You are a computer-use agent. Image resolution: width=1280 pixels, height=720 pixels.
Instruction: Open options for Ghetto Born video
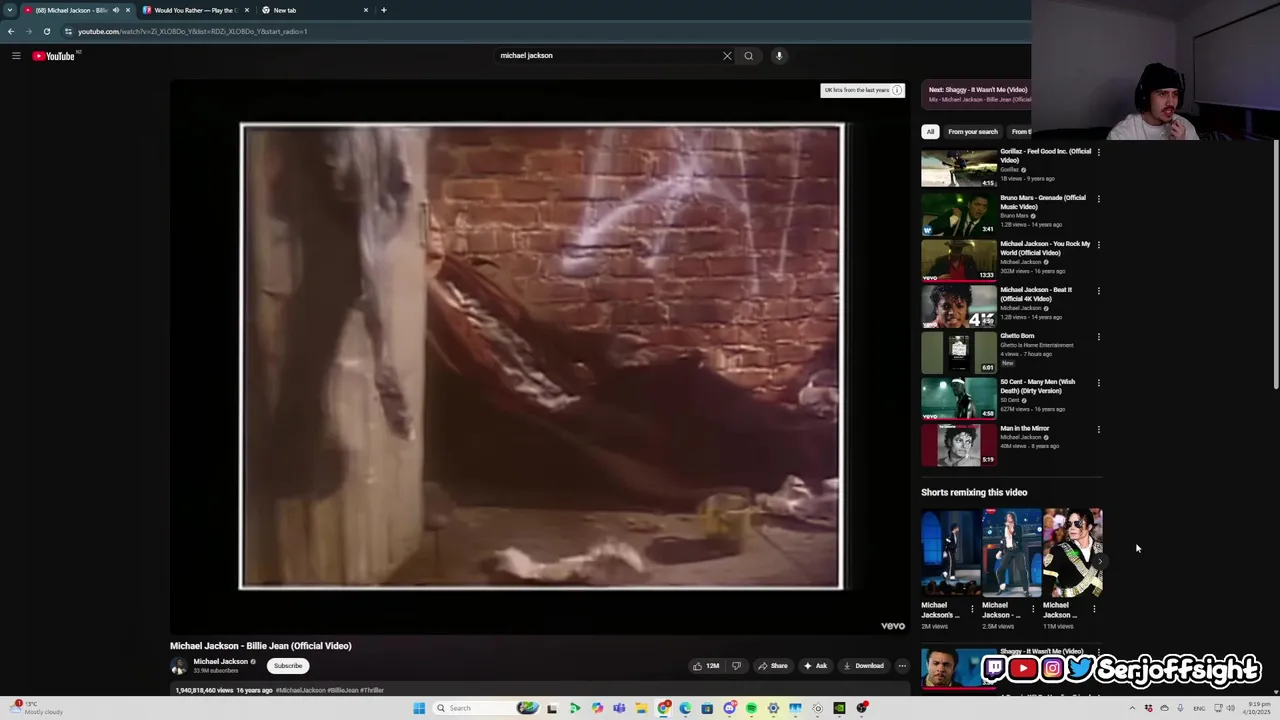click(x=1098, y=336)
